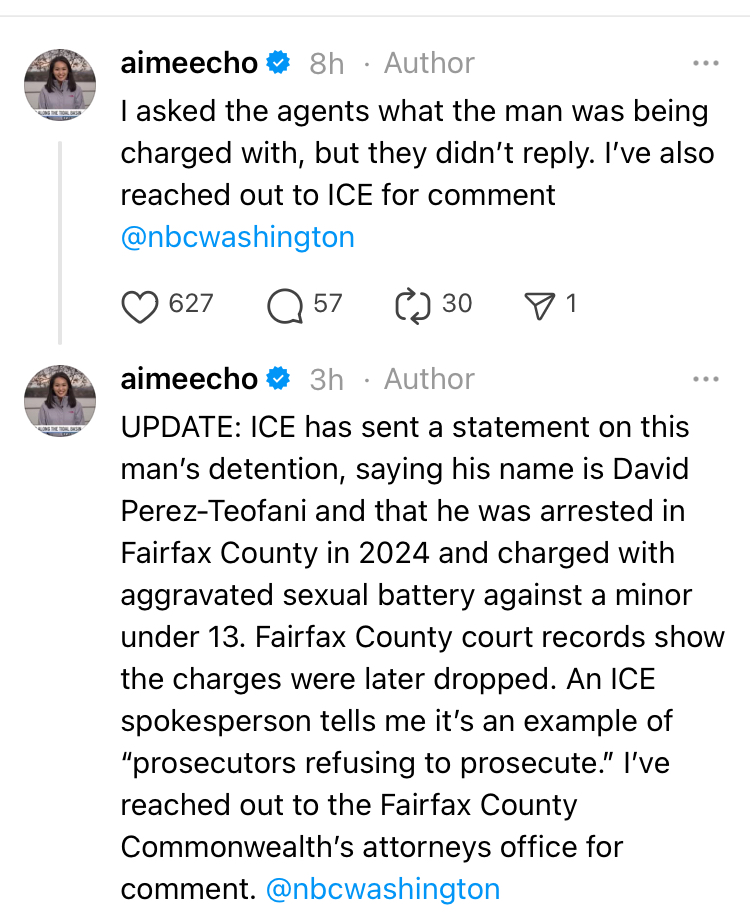The image size is (750, 923).
Task: Like the first post with 627 likes
Action: (x=140, y=305)
